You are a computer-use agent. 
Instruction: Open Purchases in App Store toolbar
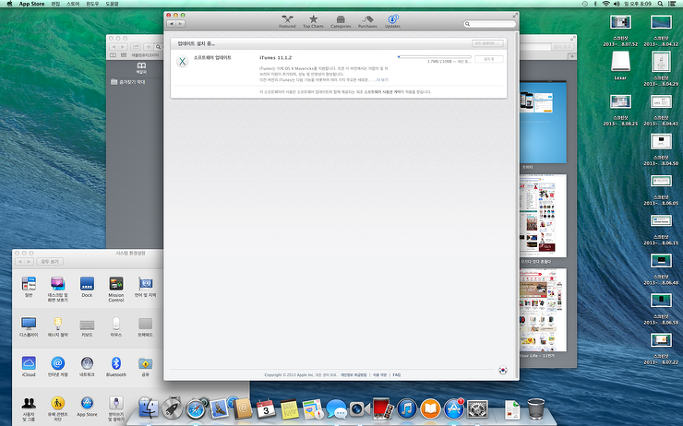pos(367,21)
